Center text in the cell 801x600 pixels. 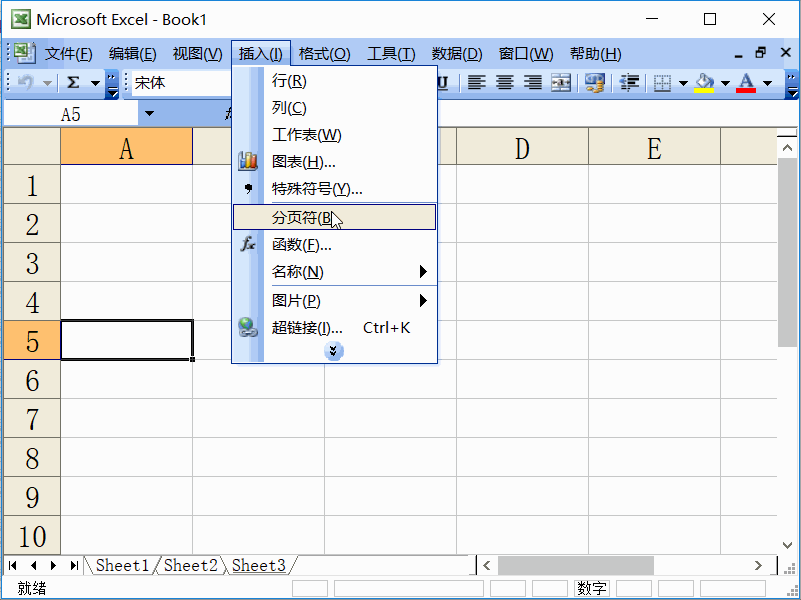click(x=505, y=82)
